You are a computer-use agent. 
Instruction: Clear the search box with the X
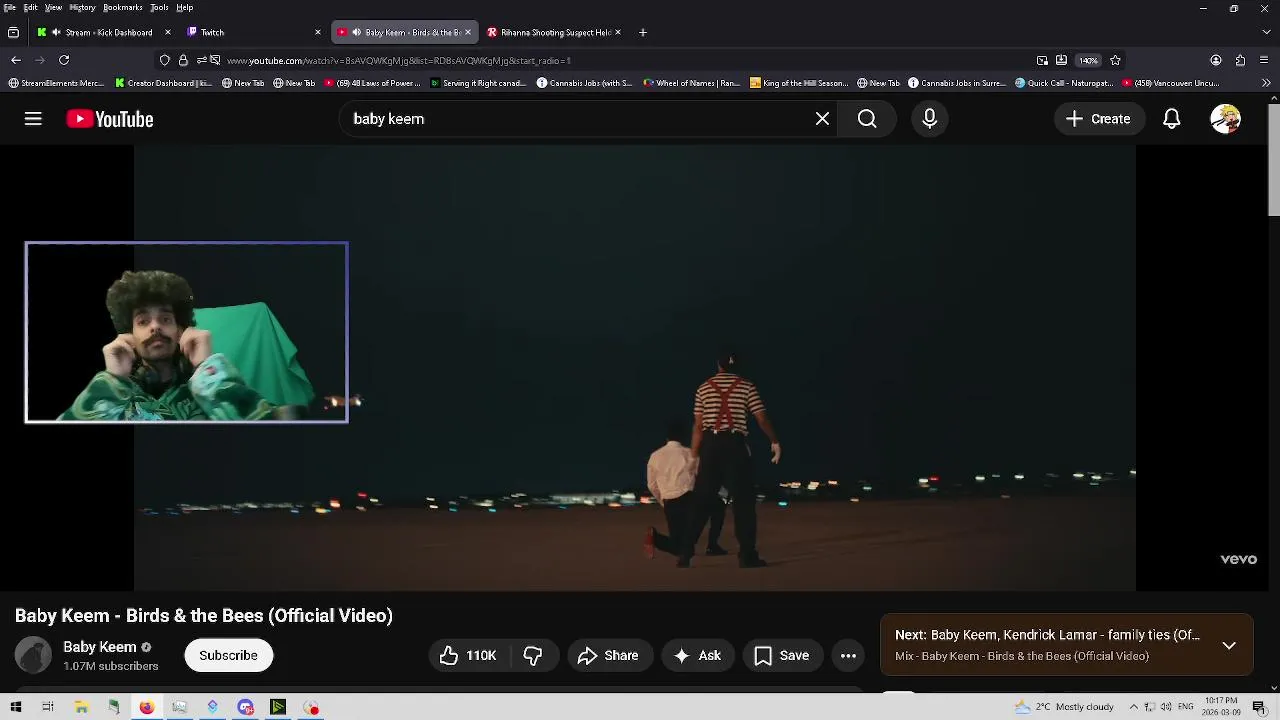[822, 119]
